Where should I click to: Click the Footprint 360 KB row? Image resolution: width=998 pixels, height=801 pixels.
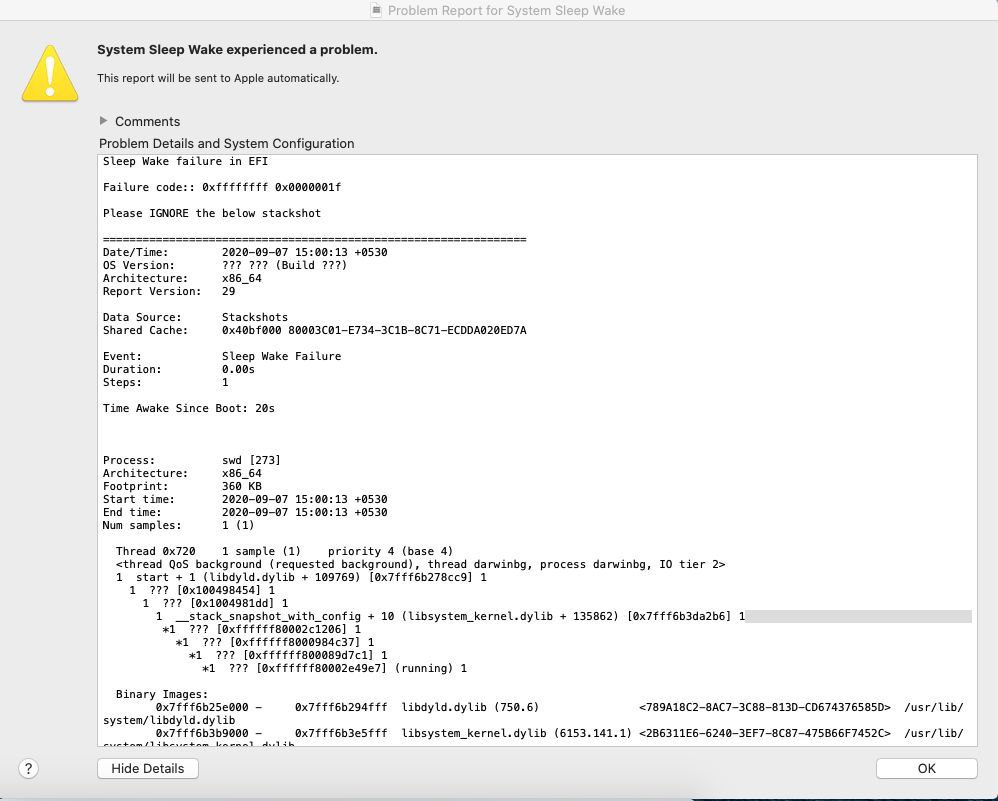click(x=182, y=486)
